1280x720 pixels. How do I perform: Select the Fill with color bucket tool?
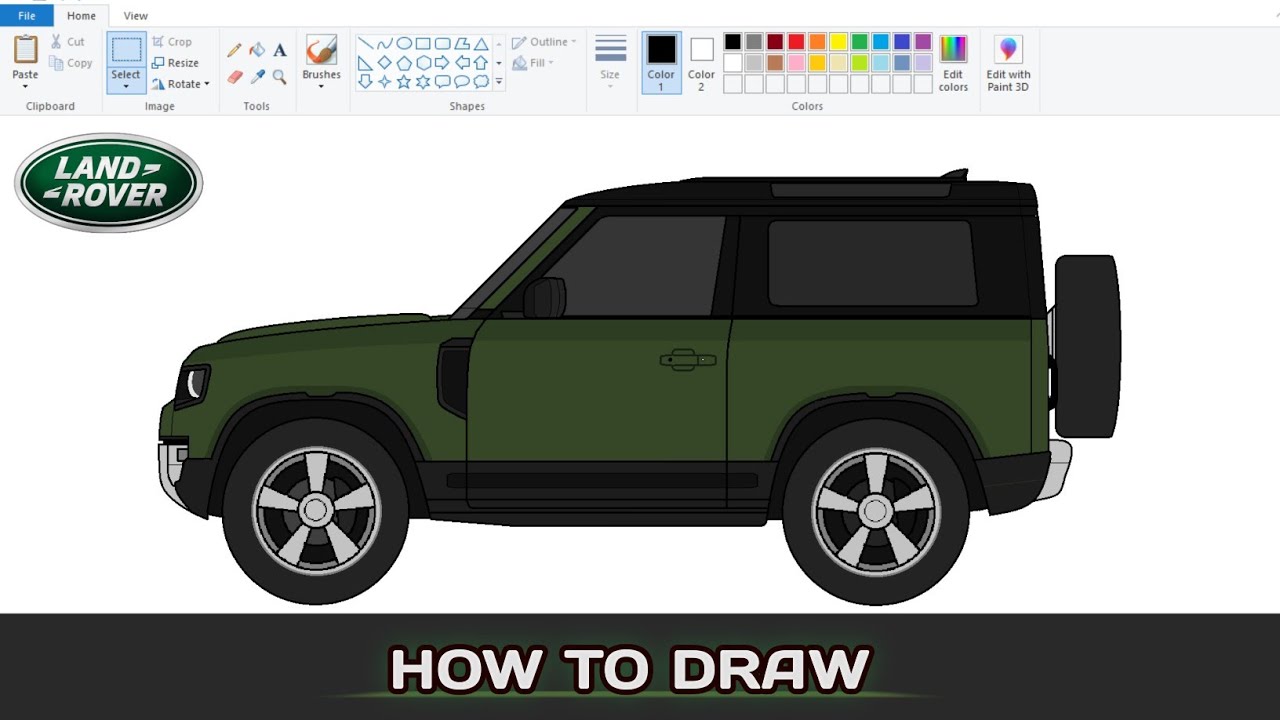pos(257,50)
